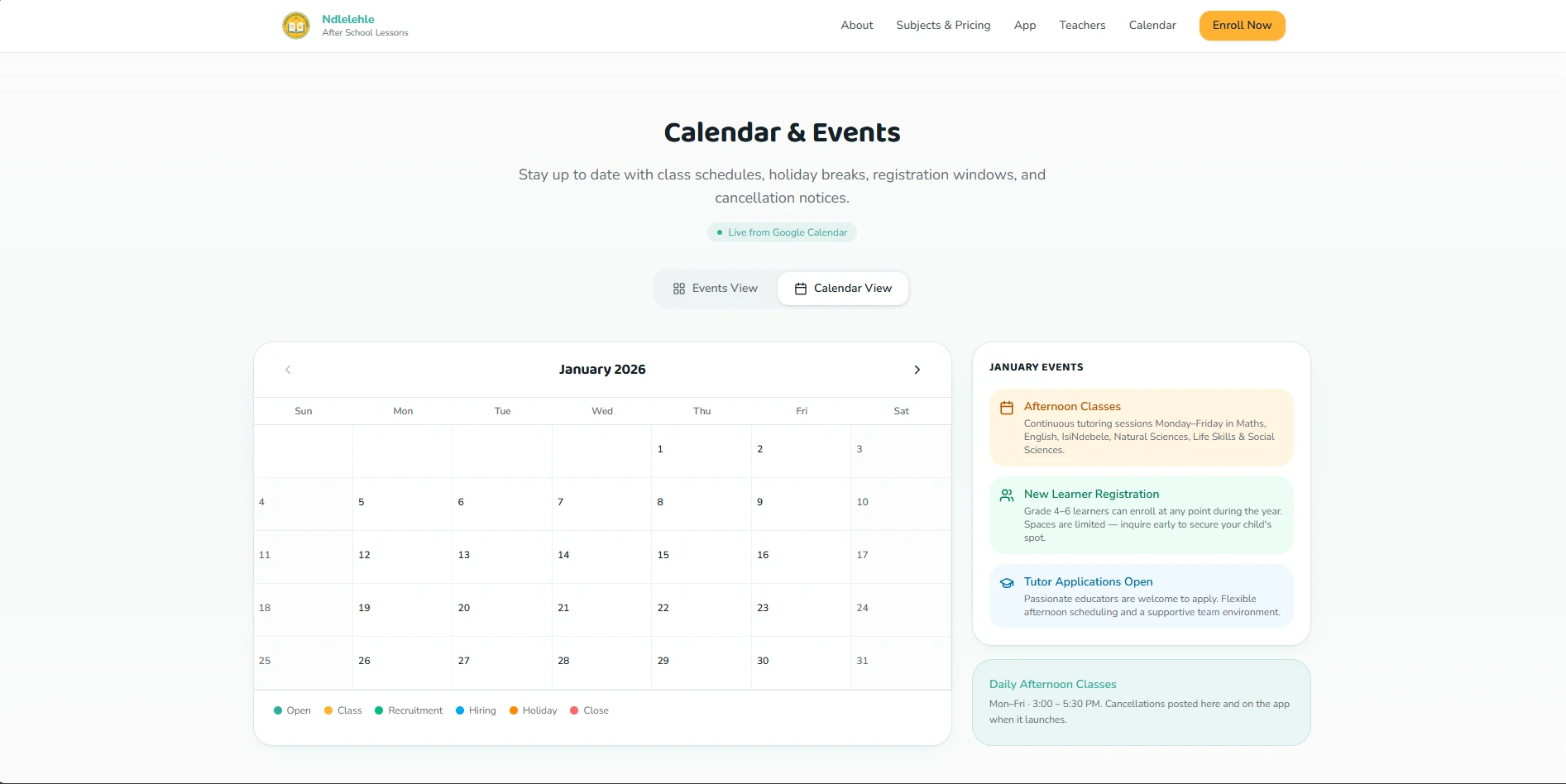Click the Ndlelehle logo icon
The height and width of the screenshot is (784, 1566).
[x=295, y=26]
